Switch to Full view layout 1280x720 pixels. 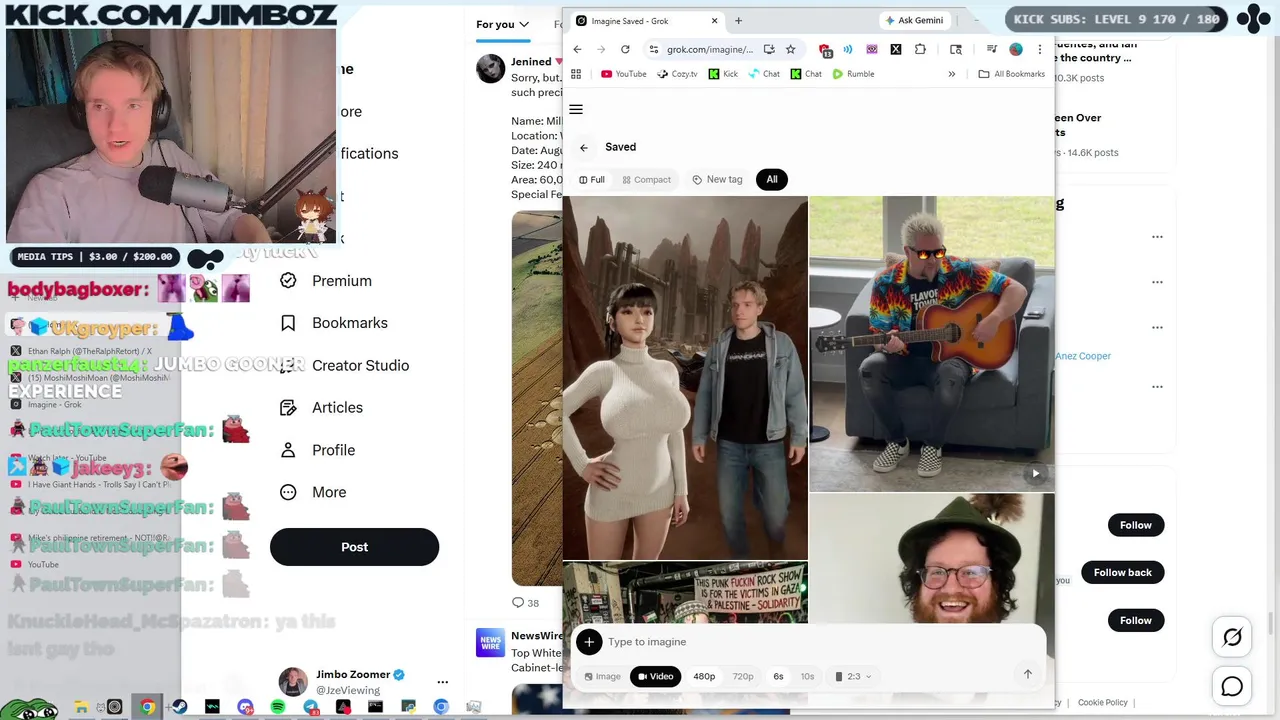[592, 180]
